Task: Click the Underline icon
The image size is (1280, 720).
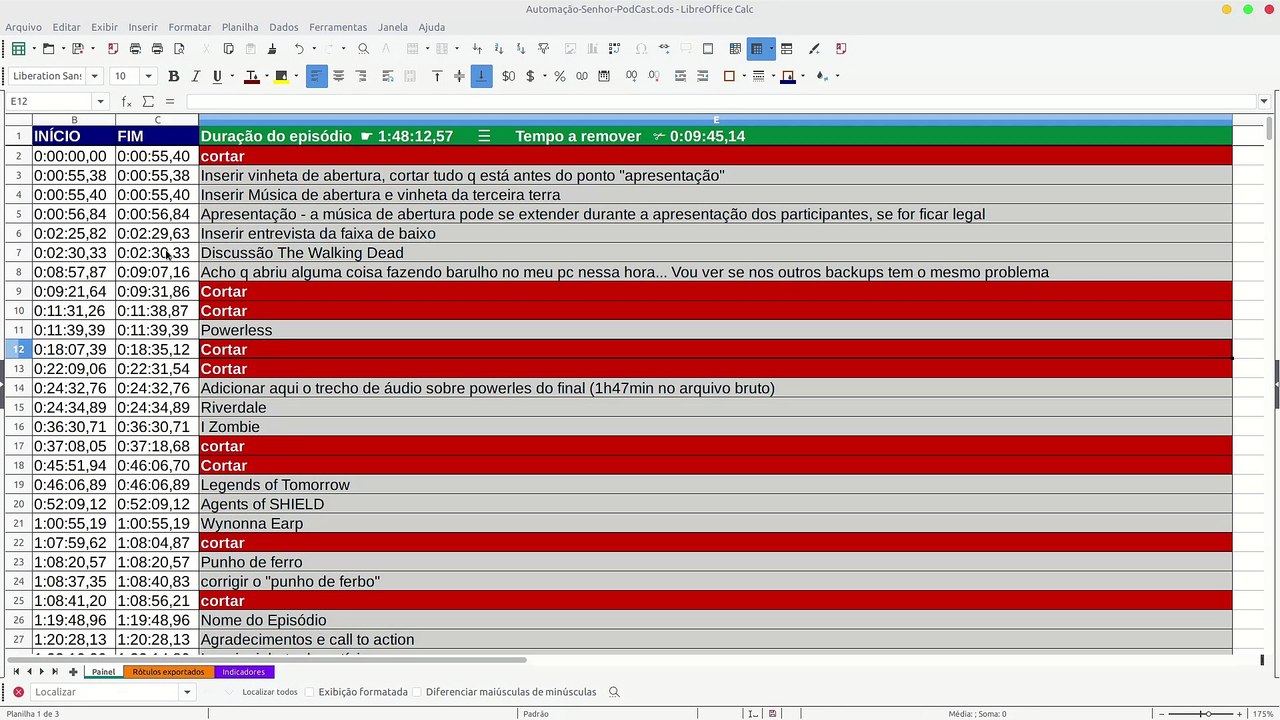Action: (x=217, y=76)
